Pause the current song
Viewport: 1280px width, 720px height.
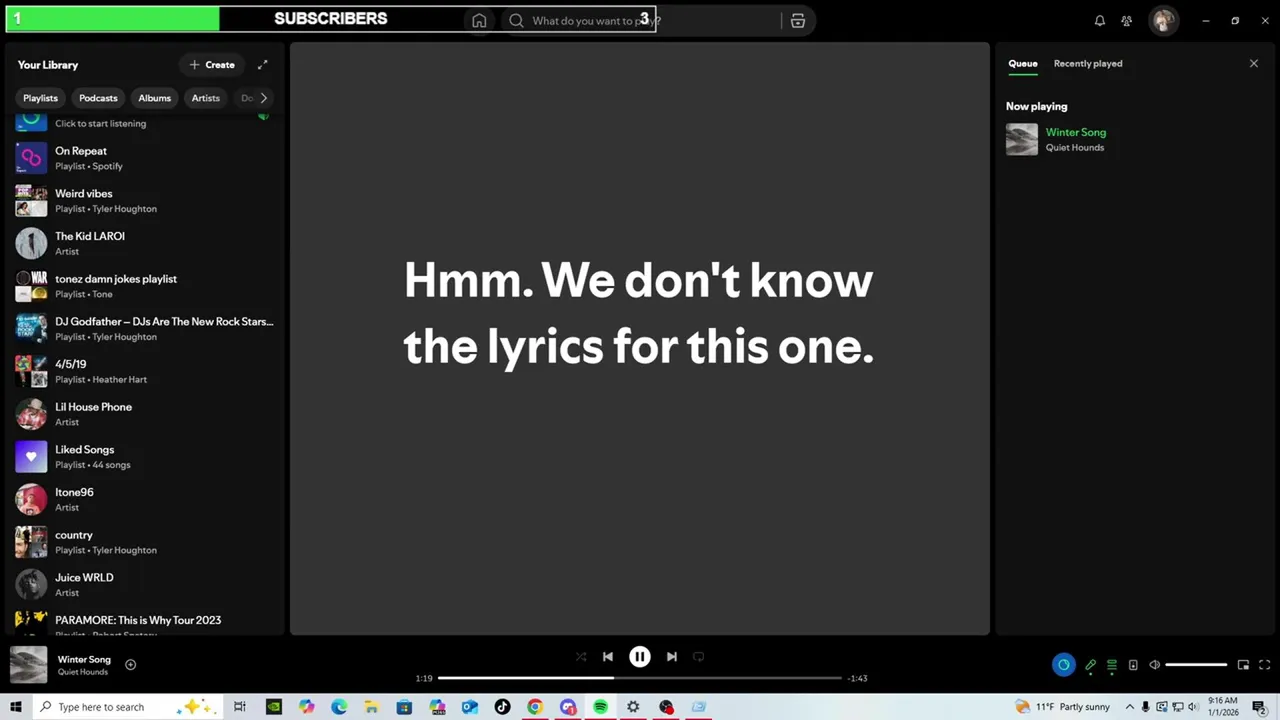tap(640, 657)
